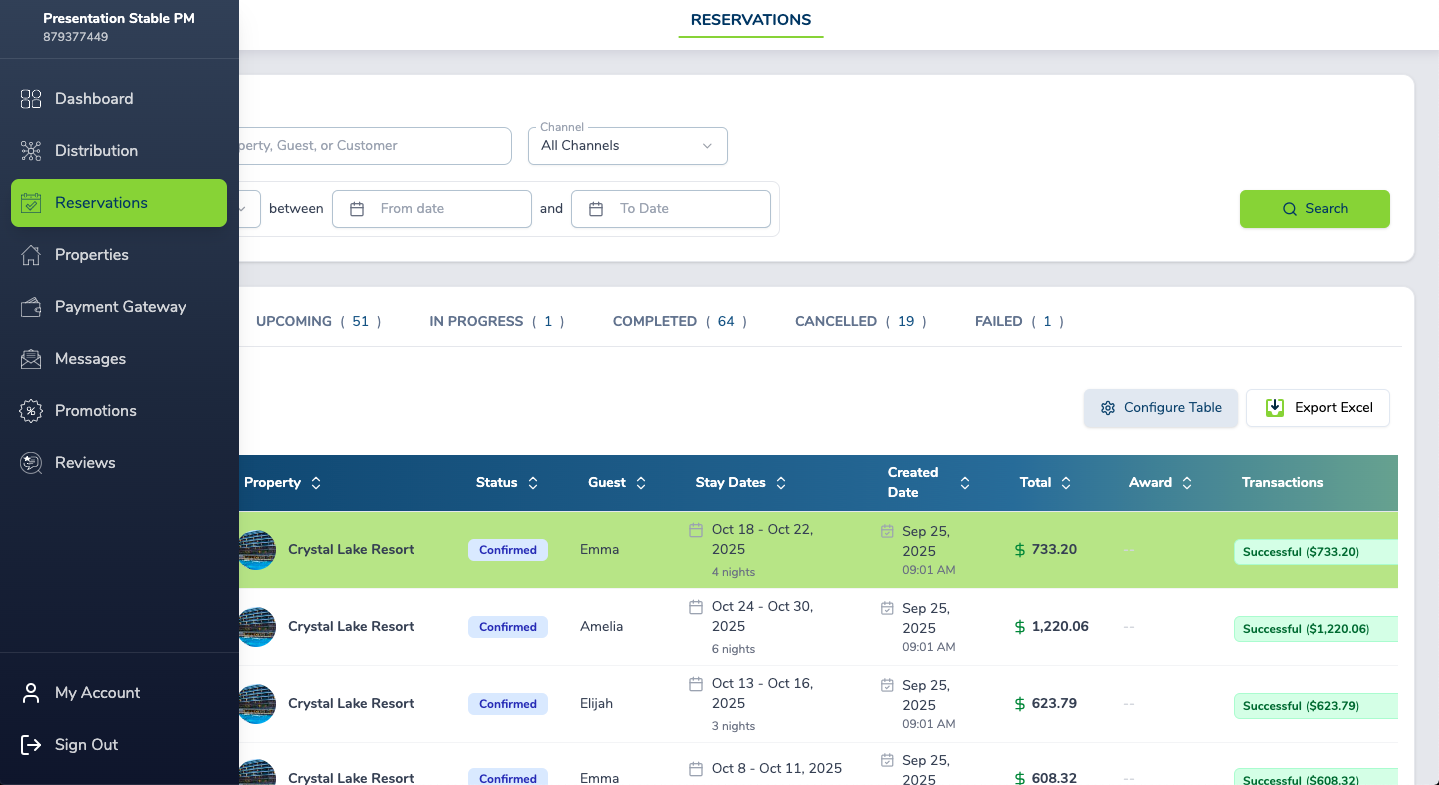Viewport: 1439px width, 785px height.
Task: Click the Distribution network icon
Action: point(31,151)
